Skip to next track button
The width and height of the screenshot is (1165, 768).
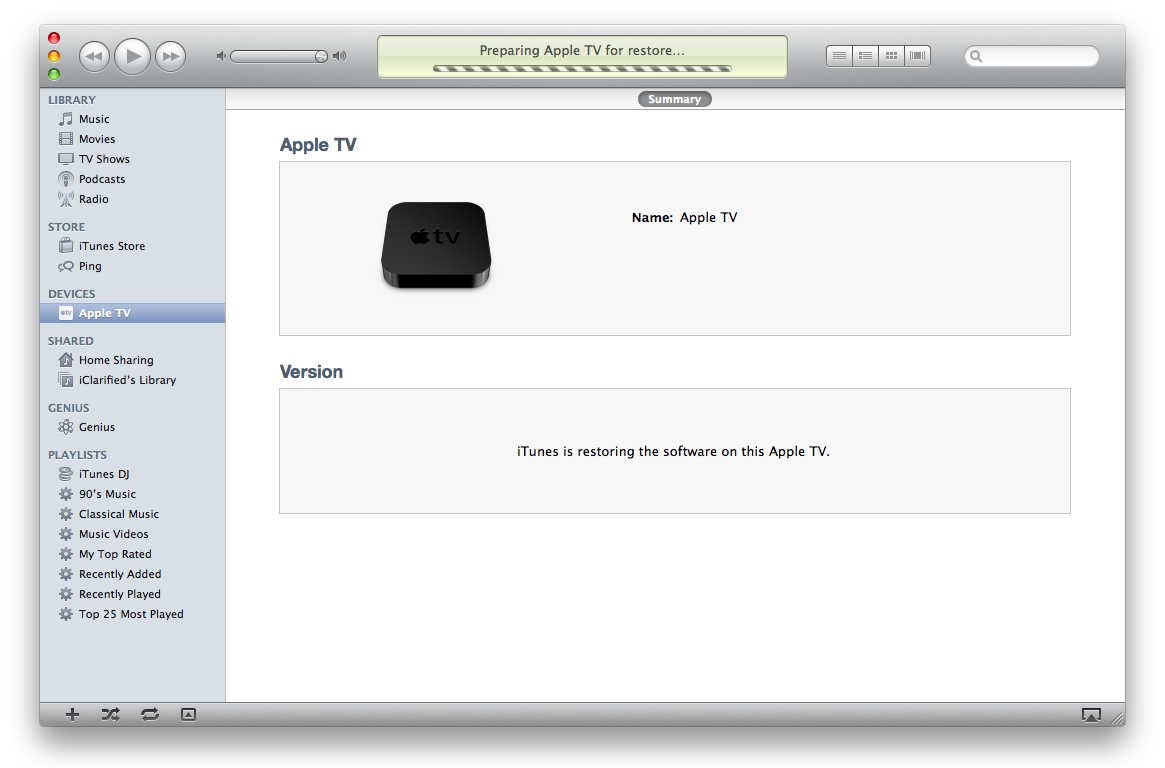click(x=170, y=56)
